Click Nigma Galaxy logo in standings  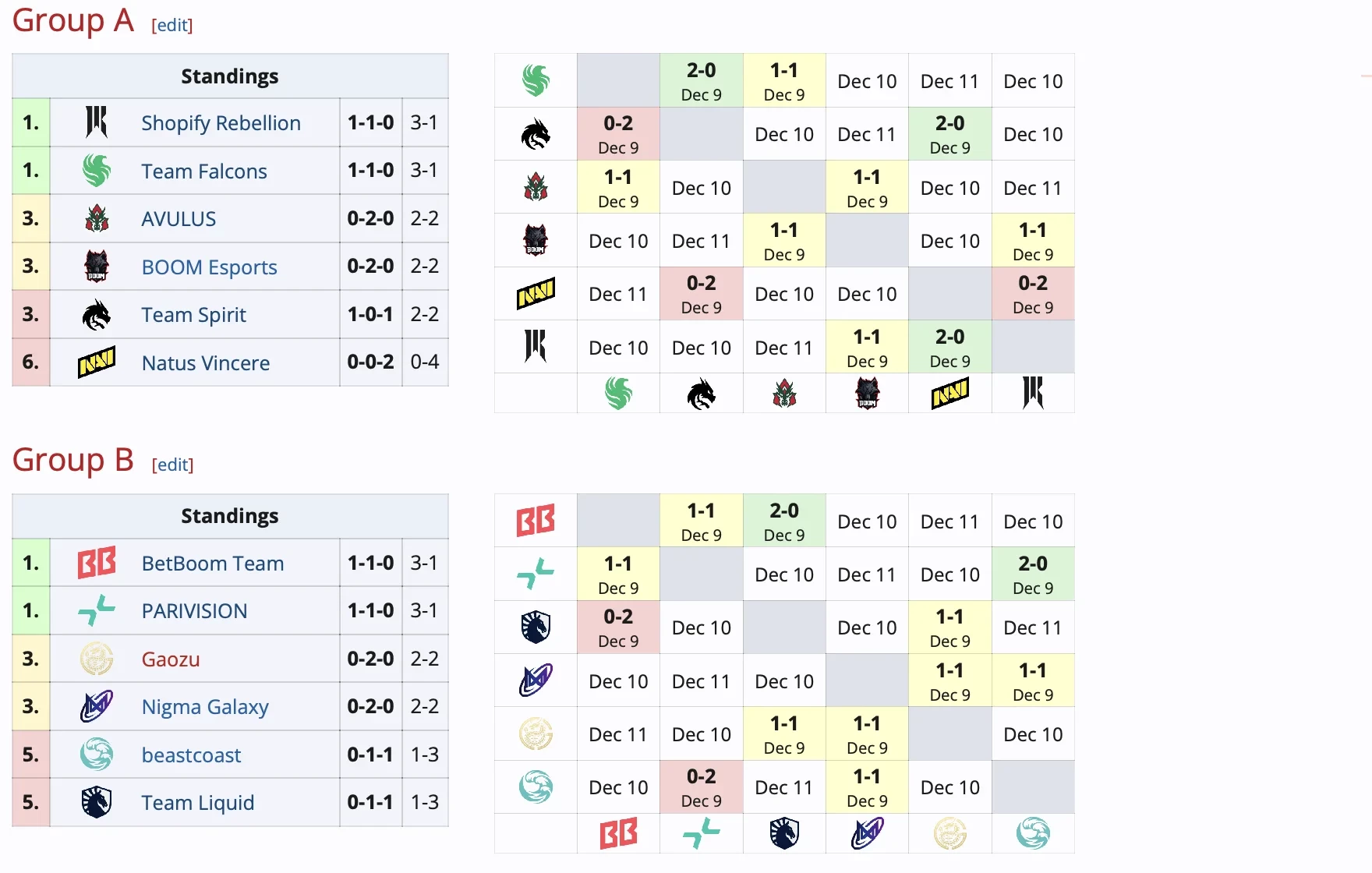tap(97, 706)
